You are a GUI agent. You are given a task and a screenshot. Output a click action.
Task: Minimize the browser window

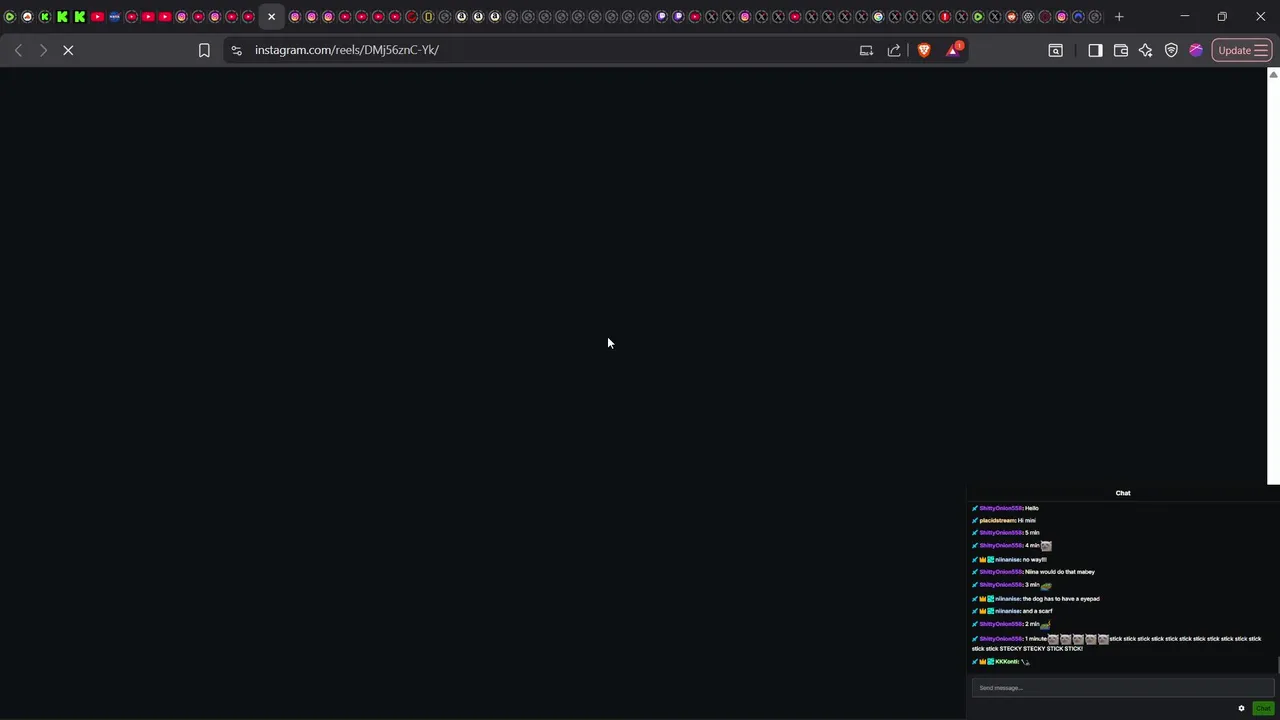(x=1185, y=16)
